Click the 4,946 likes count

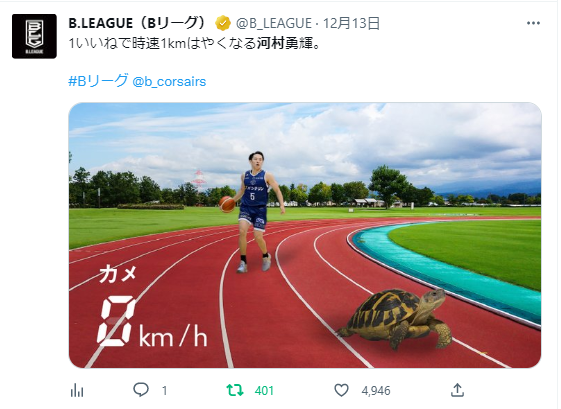(x=376, y=390)
